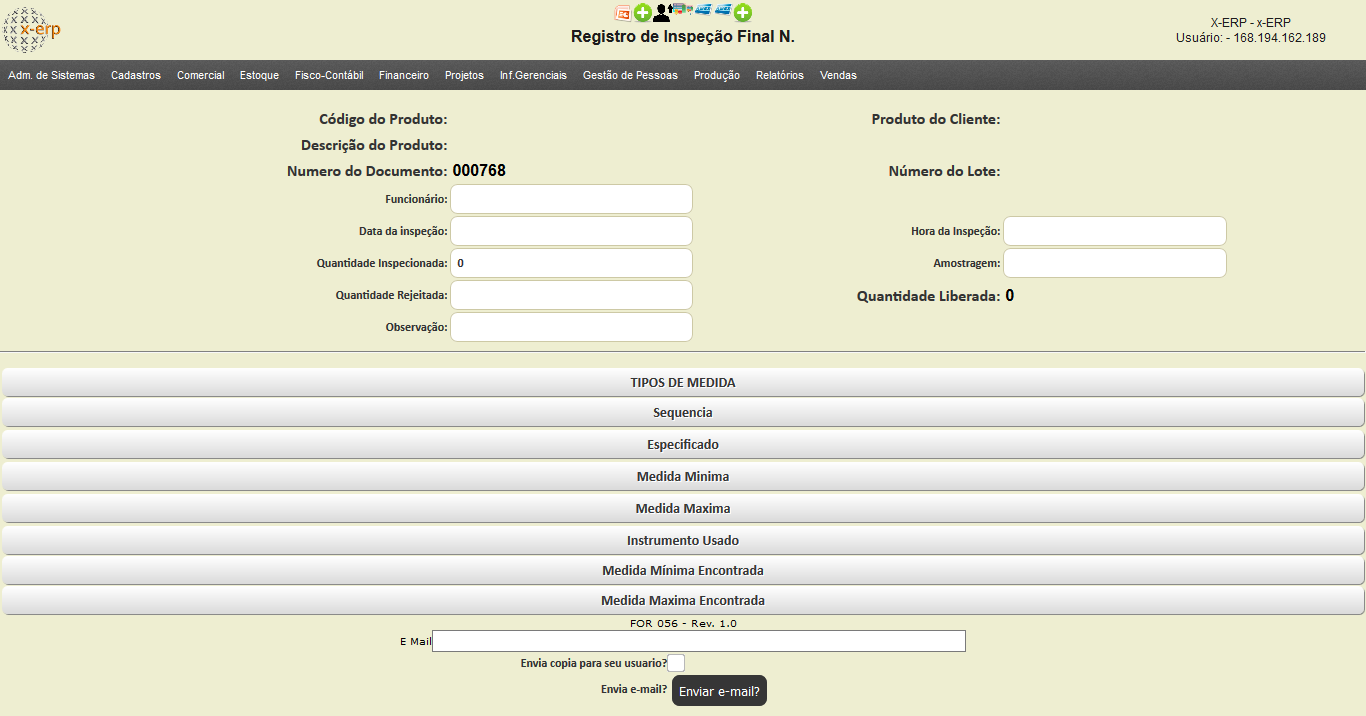
Task: Click the colorful chart report icon
Action: click(x=682, y=9)
